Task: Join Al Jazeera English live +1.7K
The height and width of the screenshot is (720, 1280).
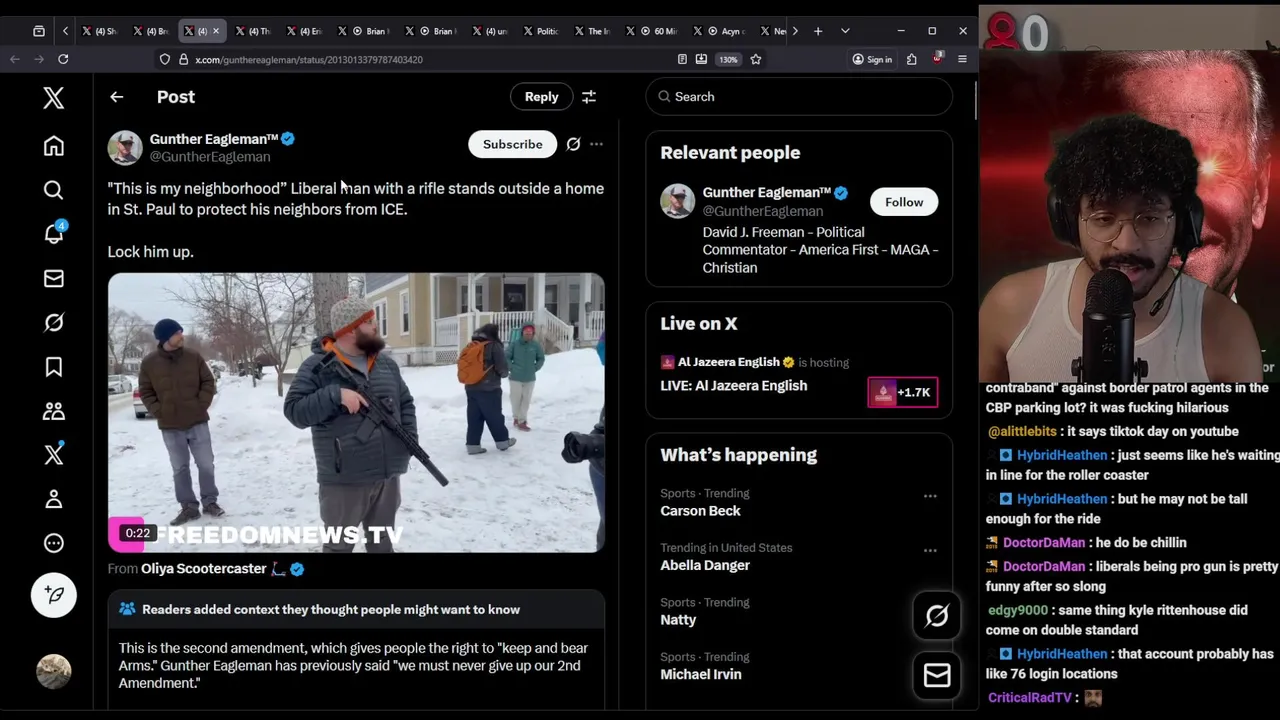Action: coord(902,392)
